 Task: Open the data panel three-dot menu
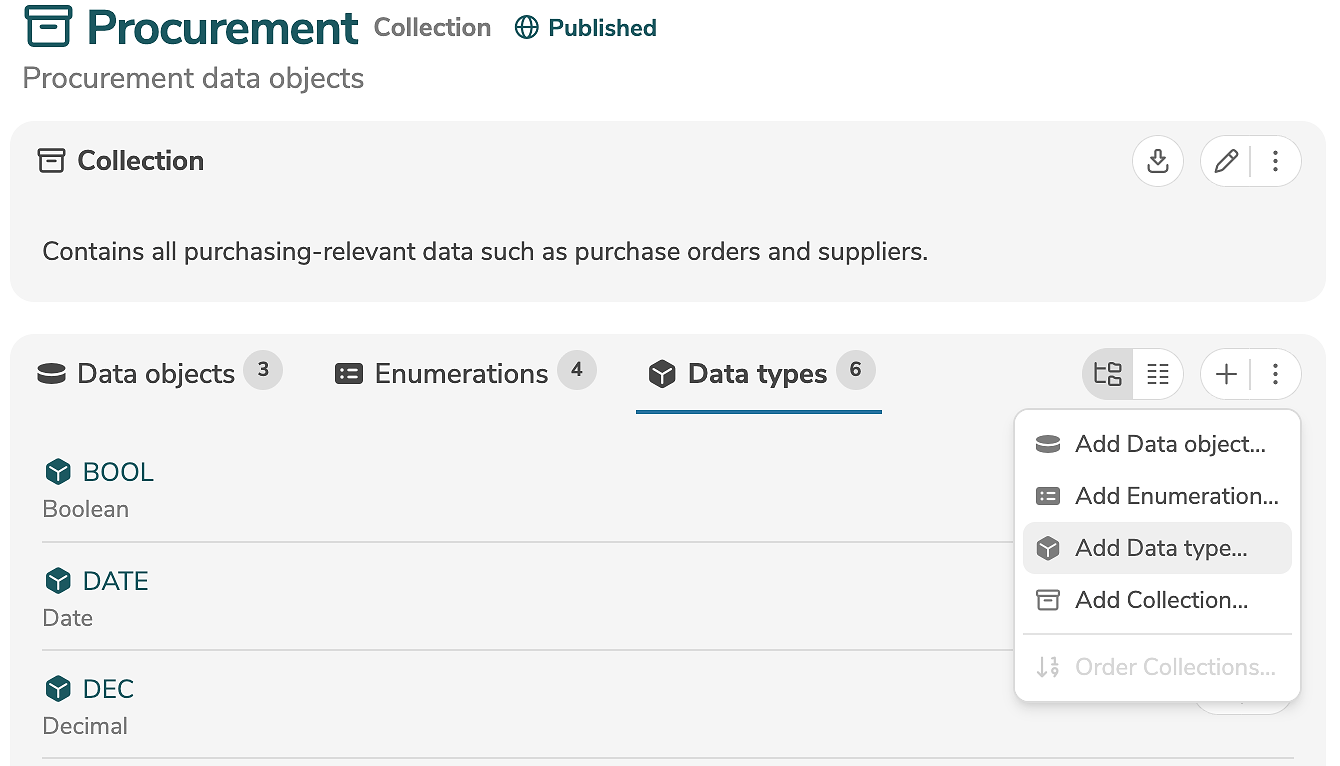(1275, 374)
